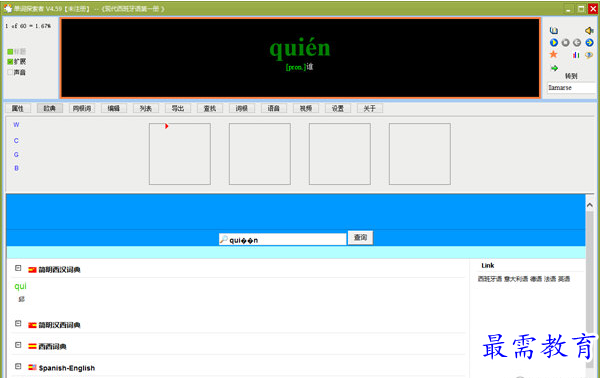Toggle the grayed first checkbox above 扩展
The height and width of the screenshot is (378, 604).
pyautogui.click(x=10, y=51)
